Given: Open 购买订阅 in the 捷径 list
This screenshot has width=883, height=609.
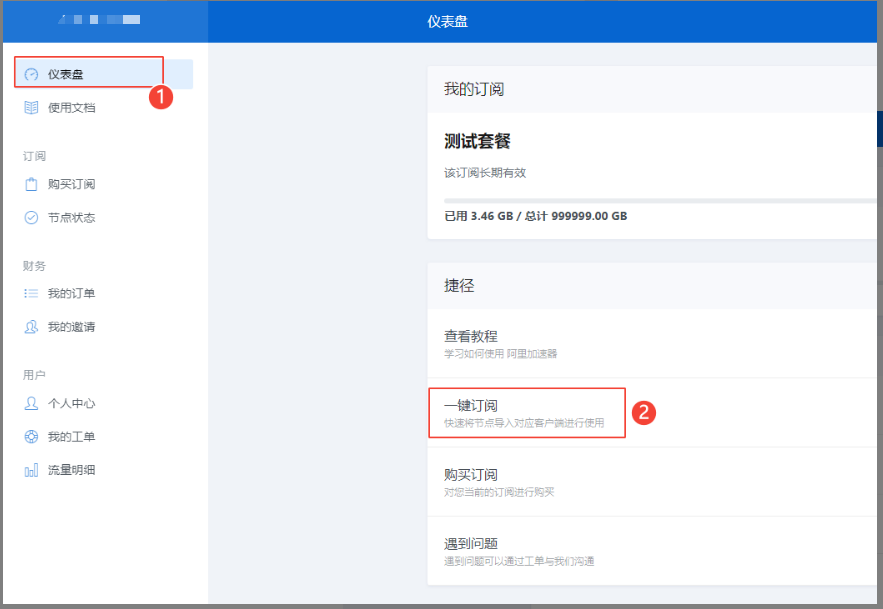Looking at the screenshot, I should 471,474.
